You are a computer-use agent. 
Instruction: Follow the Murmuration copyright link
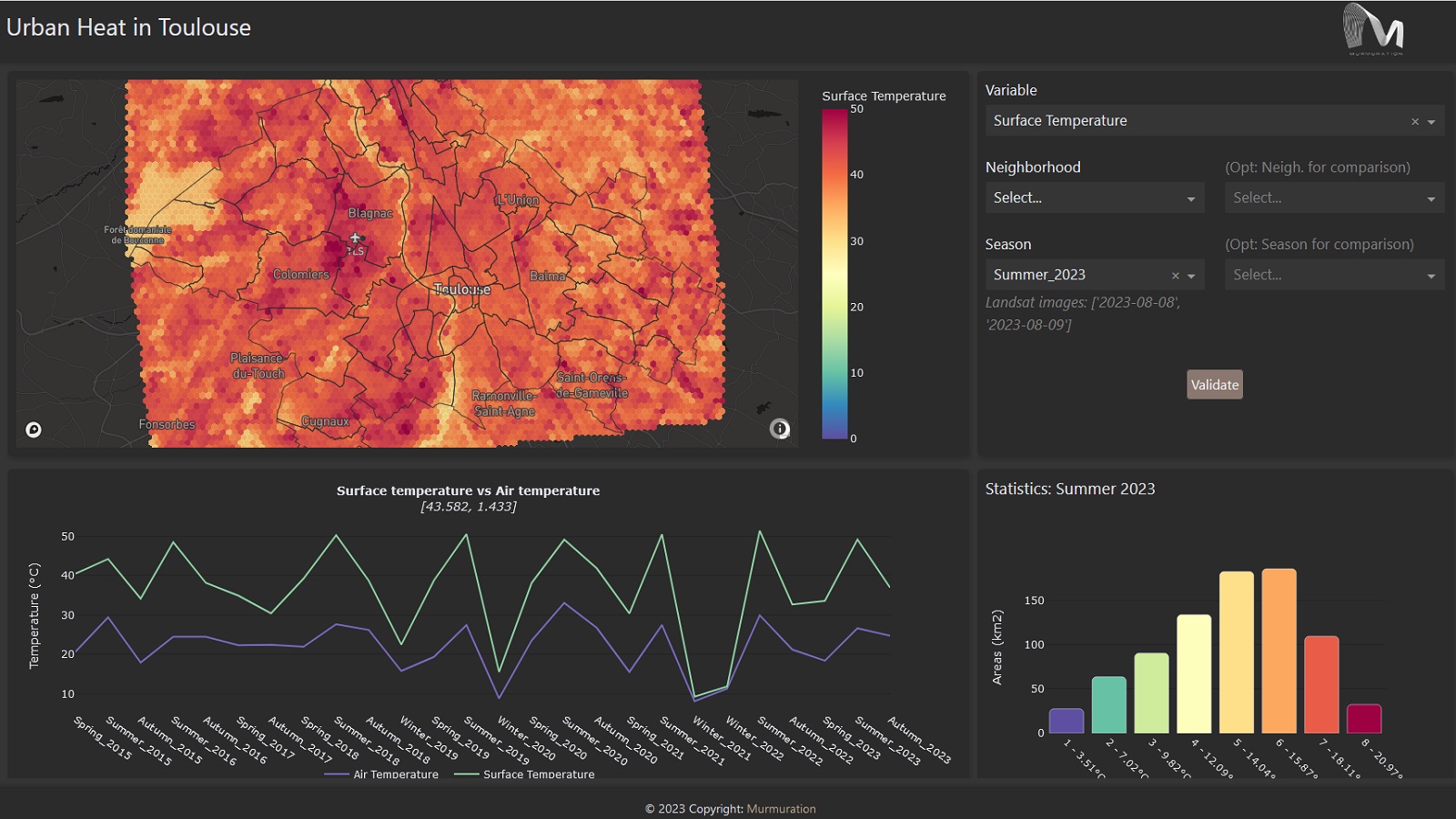pyautogui.click(x=780, y=808)
